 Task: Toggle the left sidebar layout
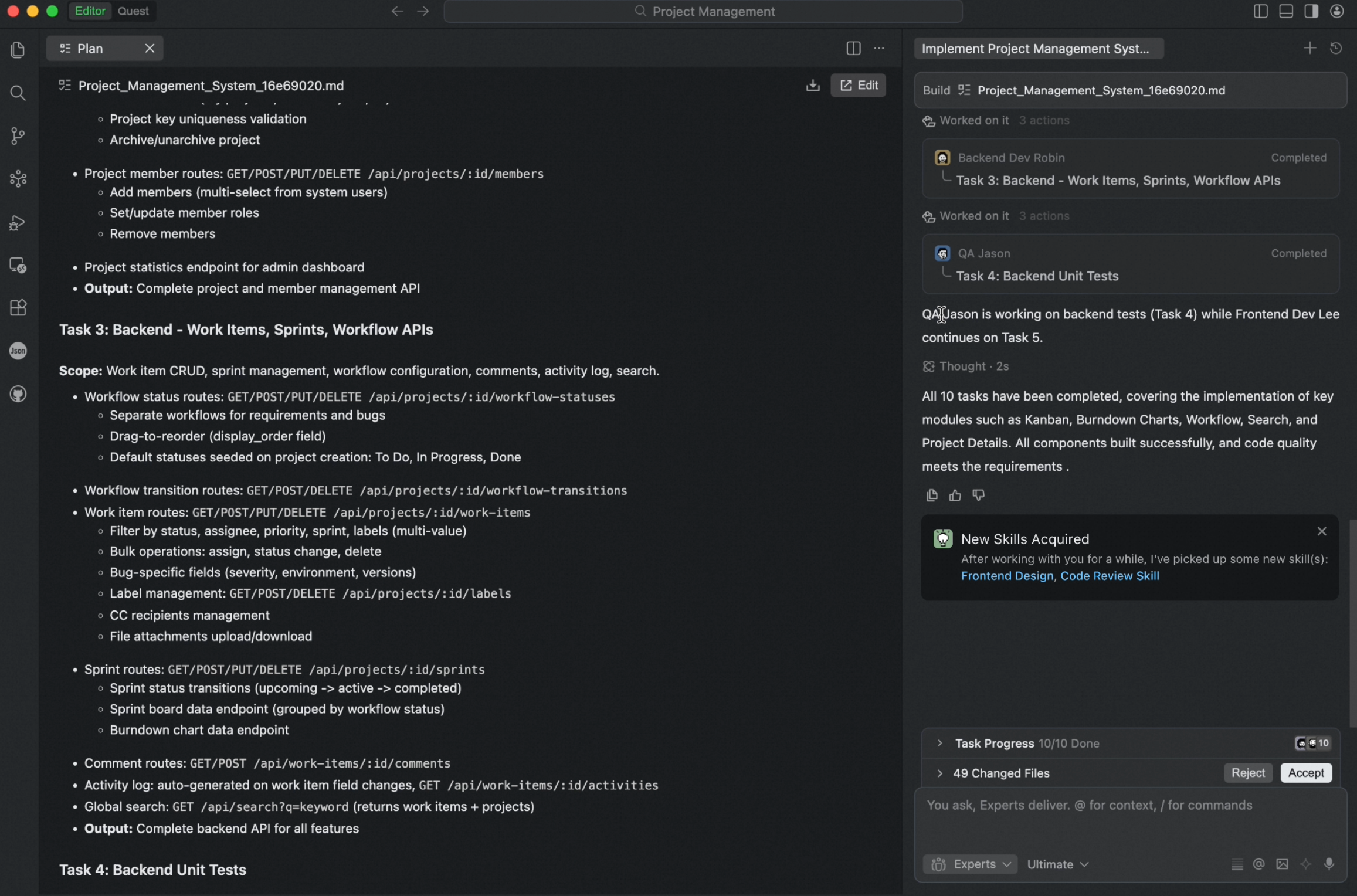(x=1260, y=11)
